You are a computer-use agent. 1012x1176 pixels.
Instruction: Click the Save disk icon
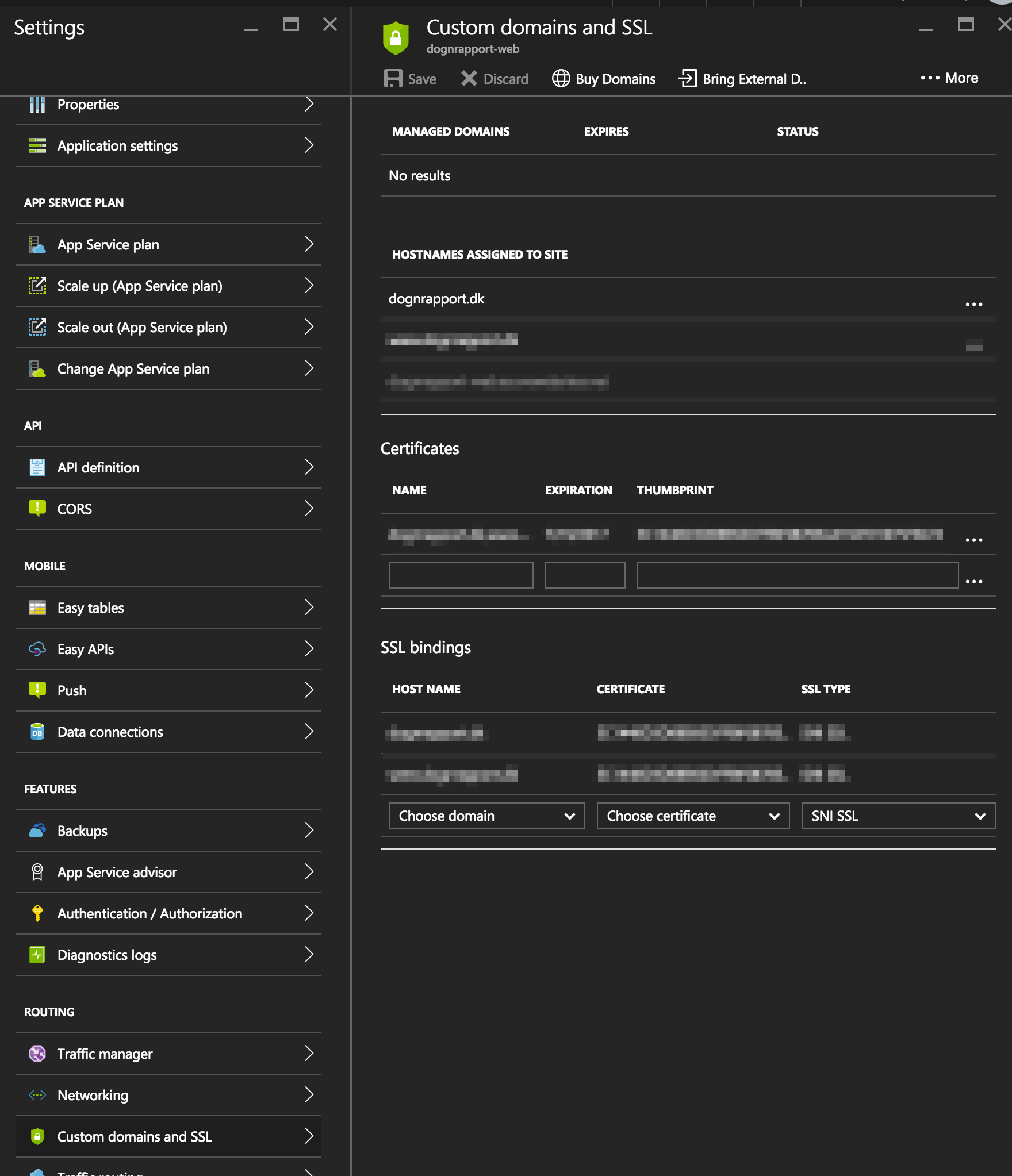[x=393, y=79]
